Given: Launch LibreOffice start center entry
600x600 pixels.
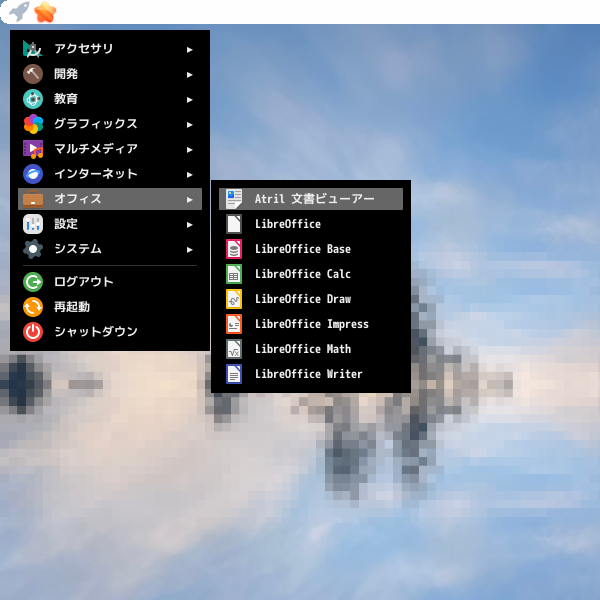Looking at the screenshot, I should 311,224.
